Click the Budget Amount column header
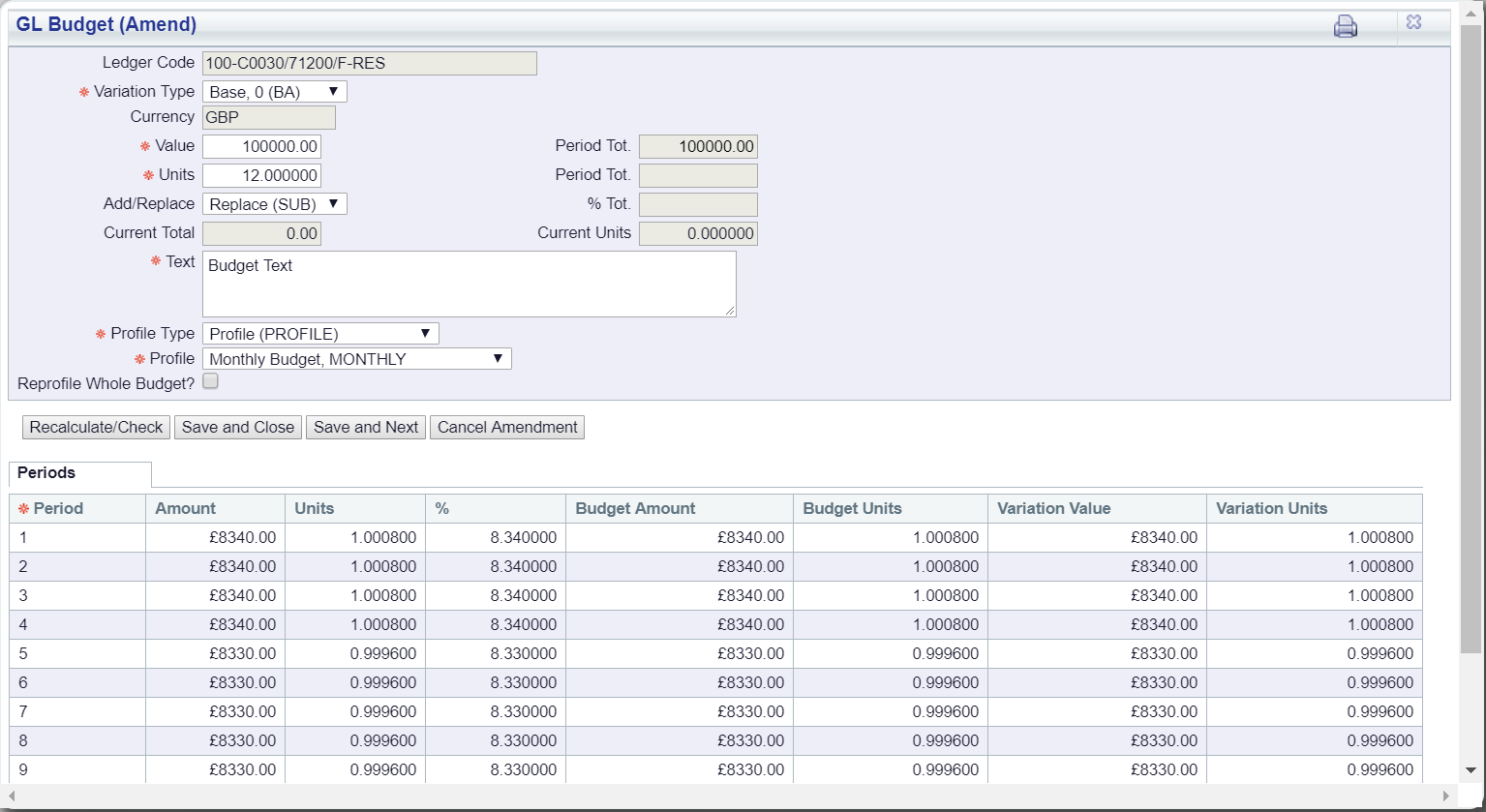 (680, 508)
